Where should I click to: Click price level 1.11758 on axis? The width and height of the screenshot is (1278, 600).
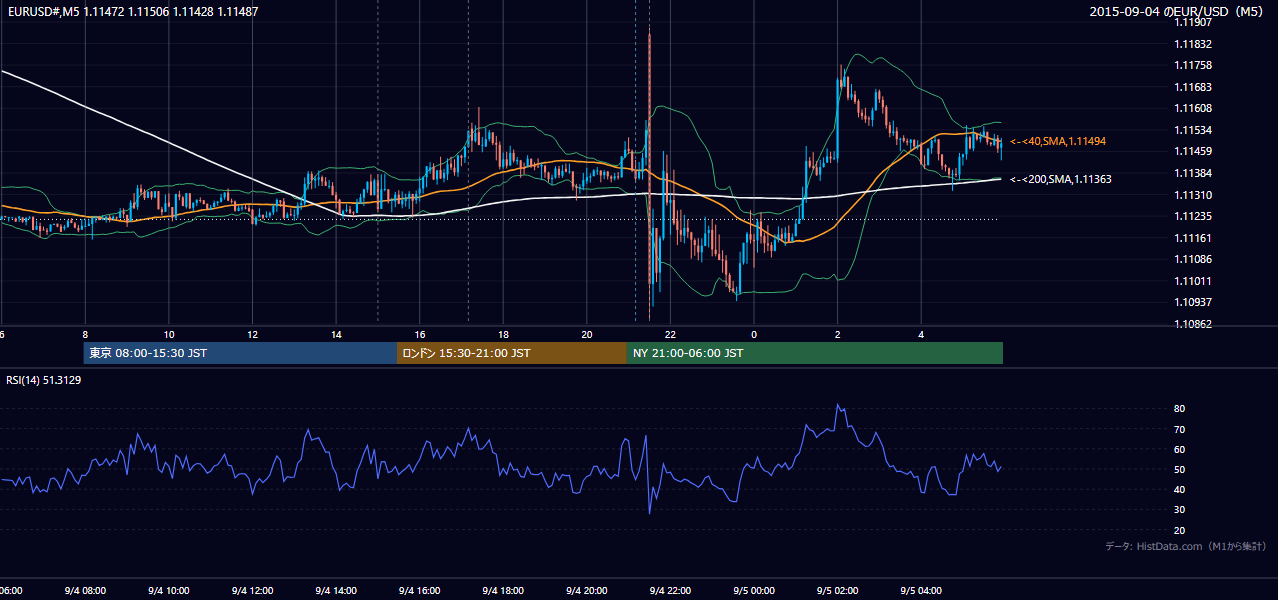point(1194,66)
